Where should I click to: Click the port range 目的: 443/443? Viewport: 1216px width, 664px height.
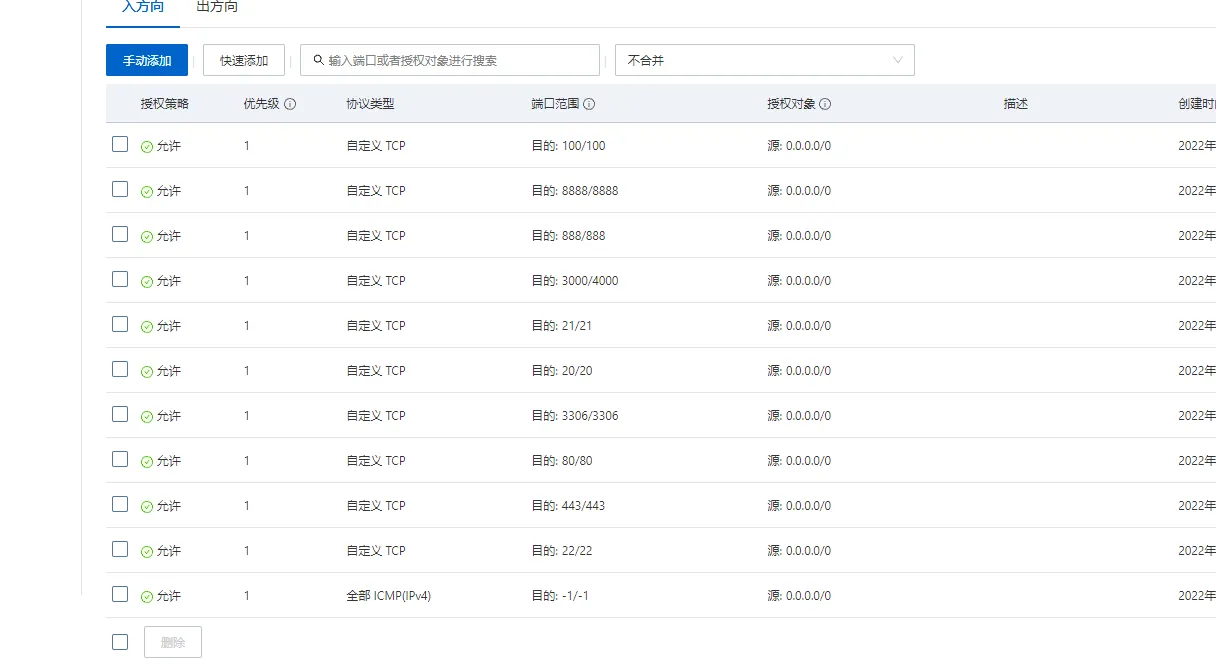click(x=568, y=506)
